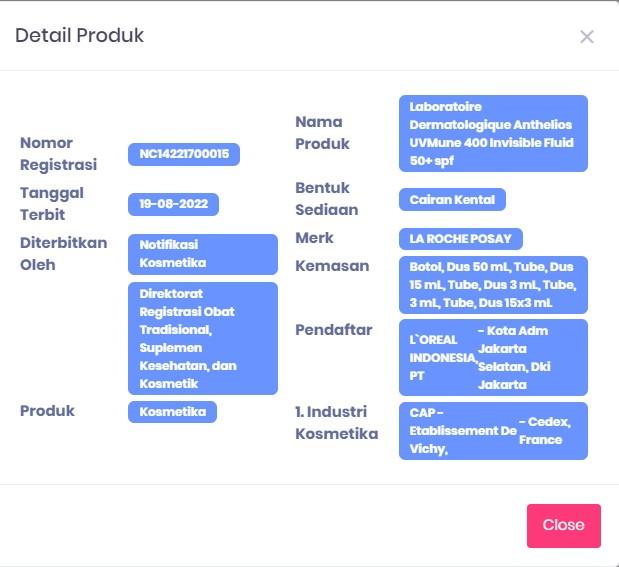This screenshot has height=567, width=619.
Task: Click the 1. Industri Kosmetika label
Action: [x=337, y=422]
